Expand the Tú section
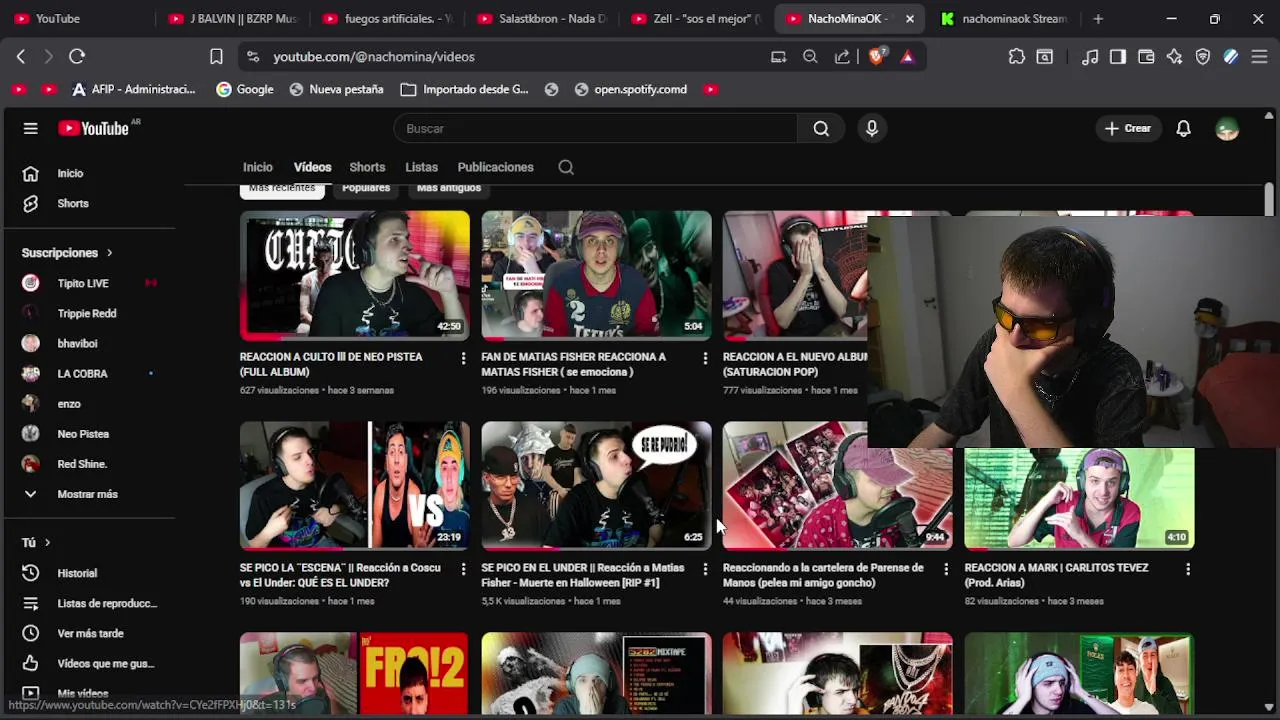 pos(36,542)
